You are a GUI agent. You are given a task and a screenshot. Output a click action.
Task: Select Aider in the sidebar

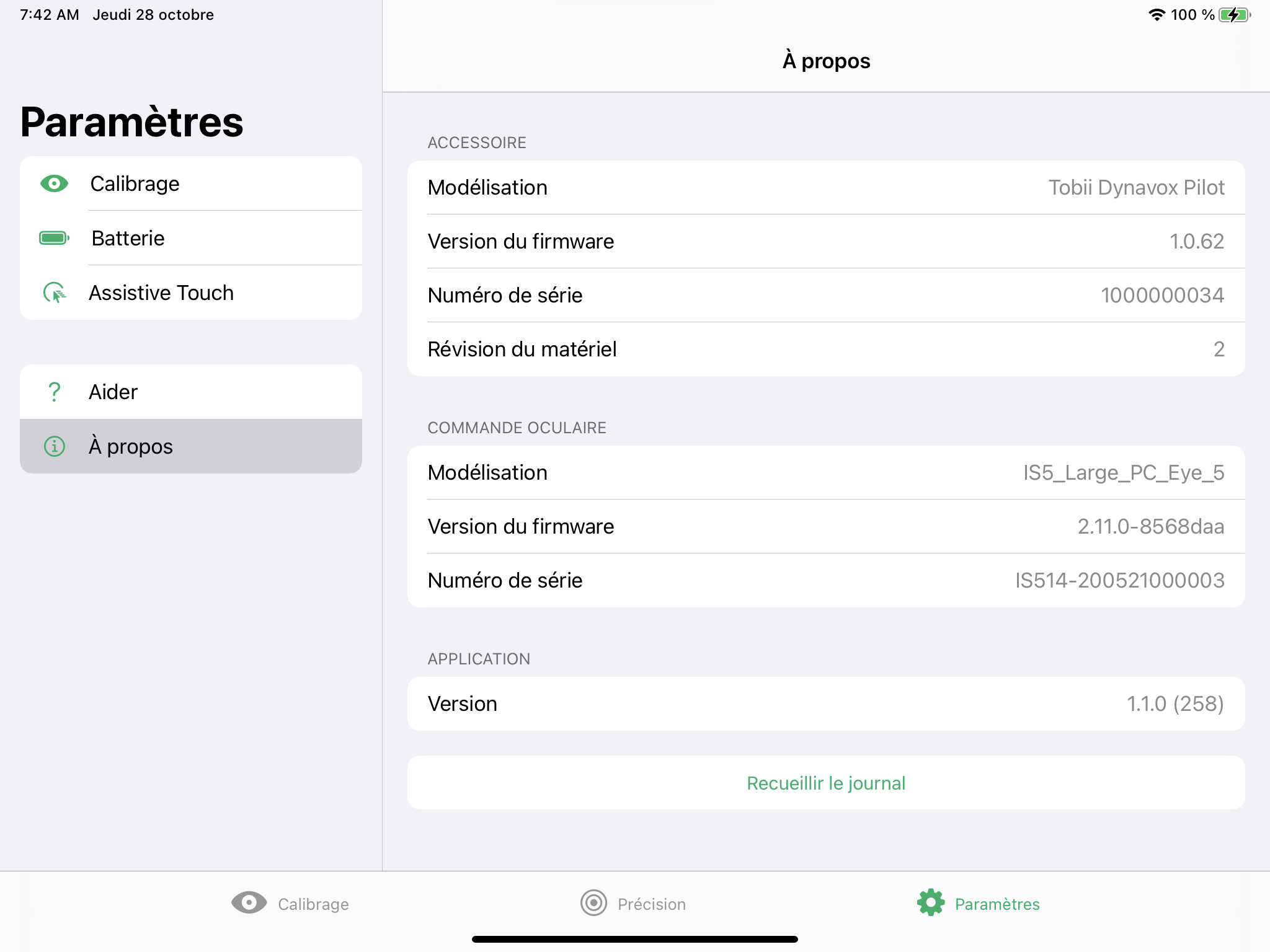191,392
